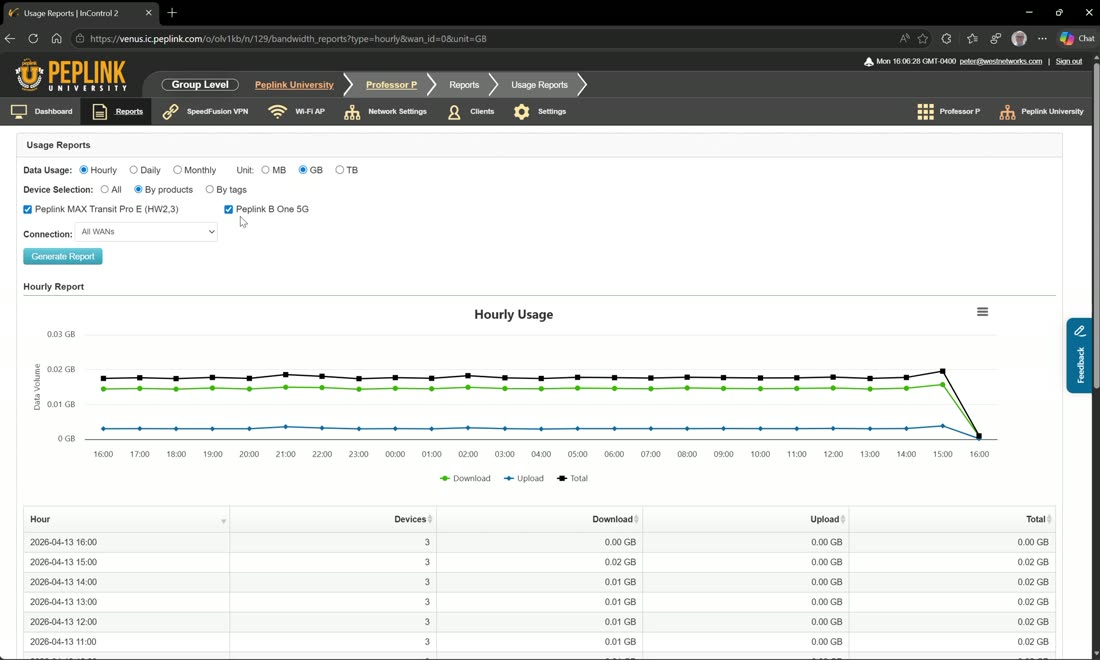The width and height of the screenshot is (1100, 660).
Task: Click Peplink University breadcrumb link
Action: point(294,85)
